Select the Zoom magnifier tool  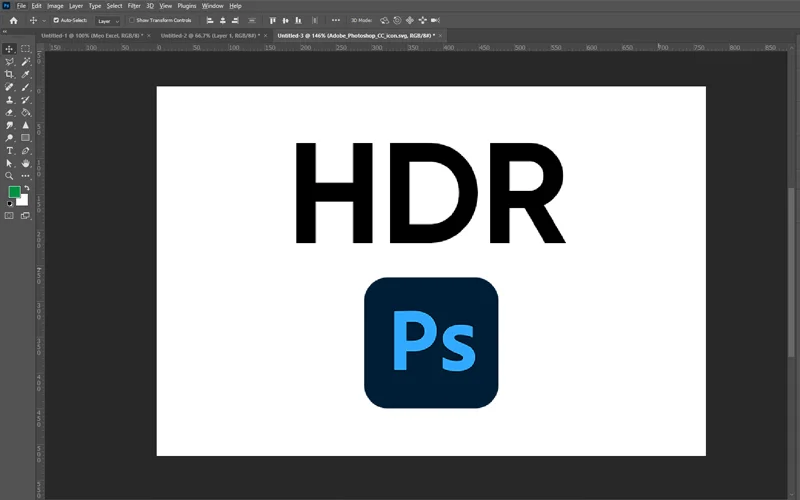tap(9, 176)
